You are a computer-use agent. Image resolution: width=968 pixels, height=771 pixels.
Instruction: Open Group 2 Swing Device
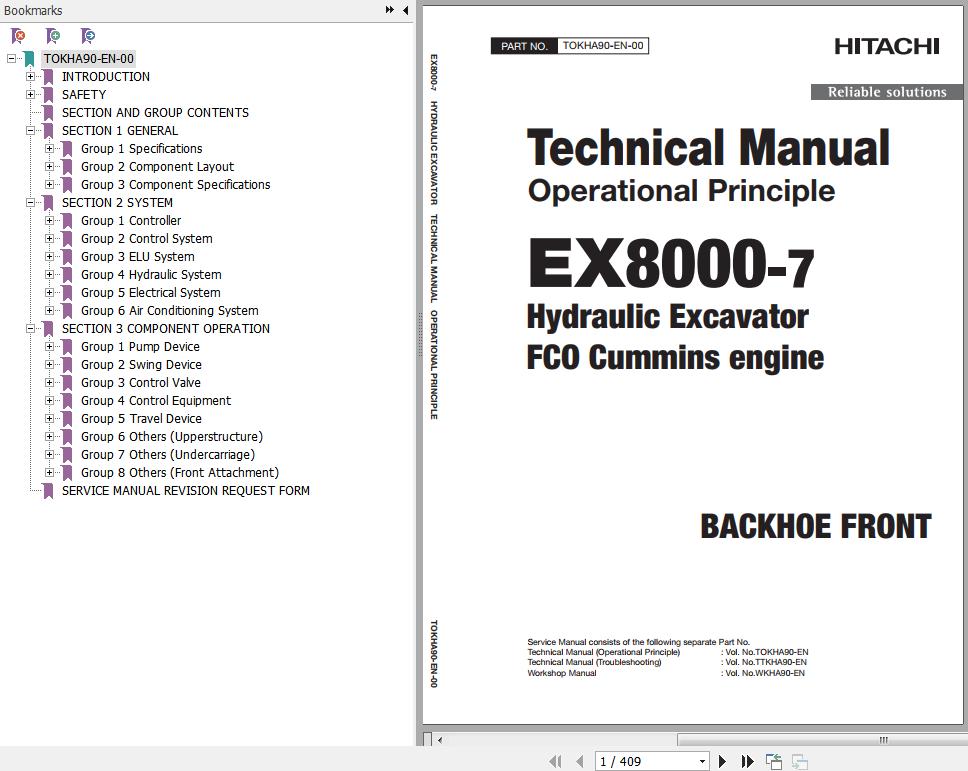(x=141, y=365)
